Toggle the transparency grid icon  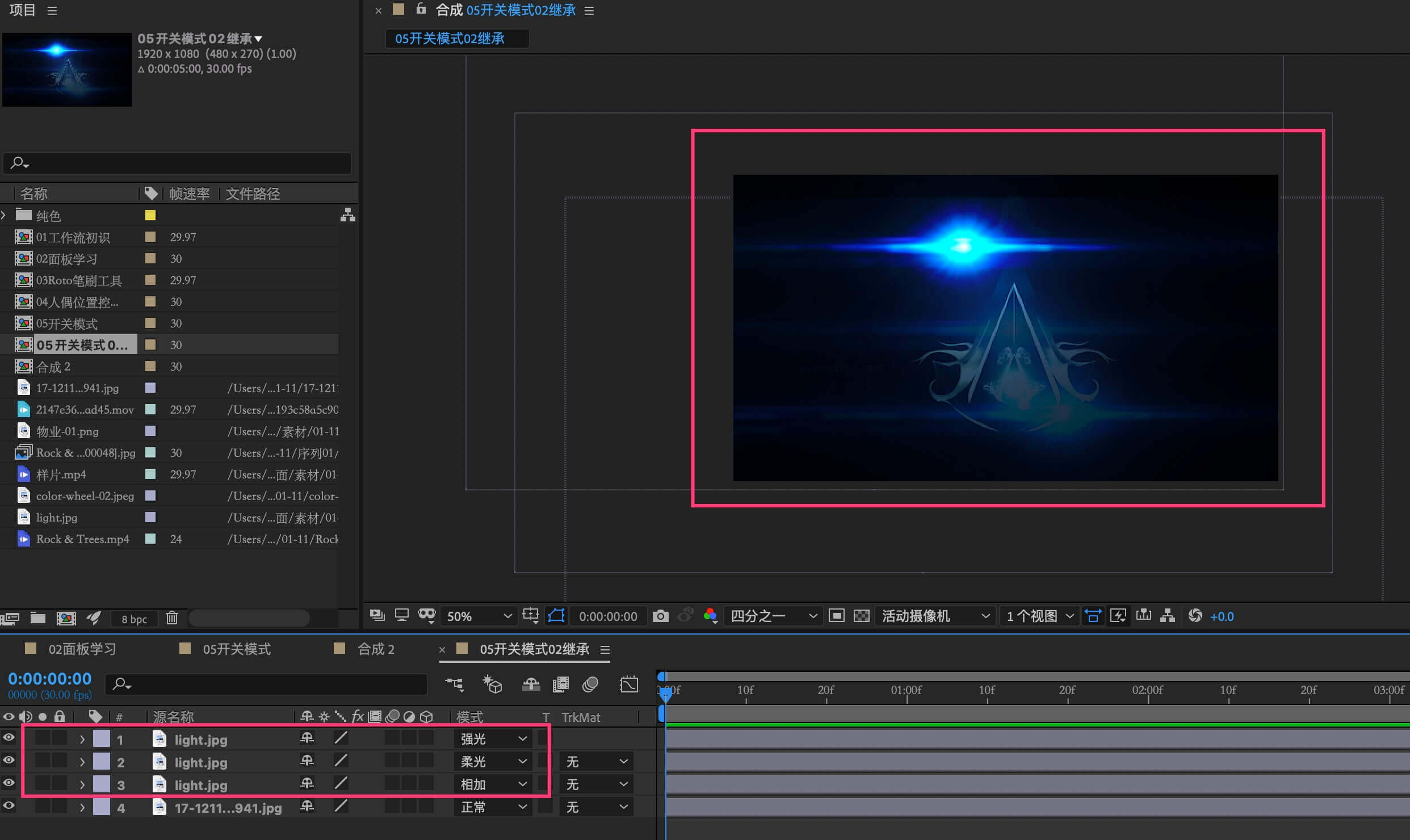point(861,616)
